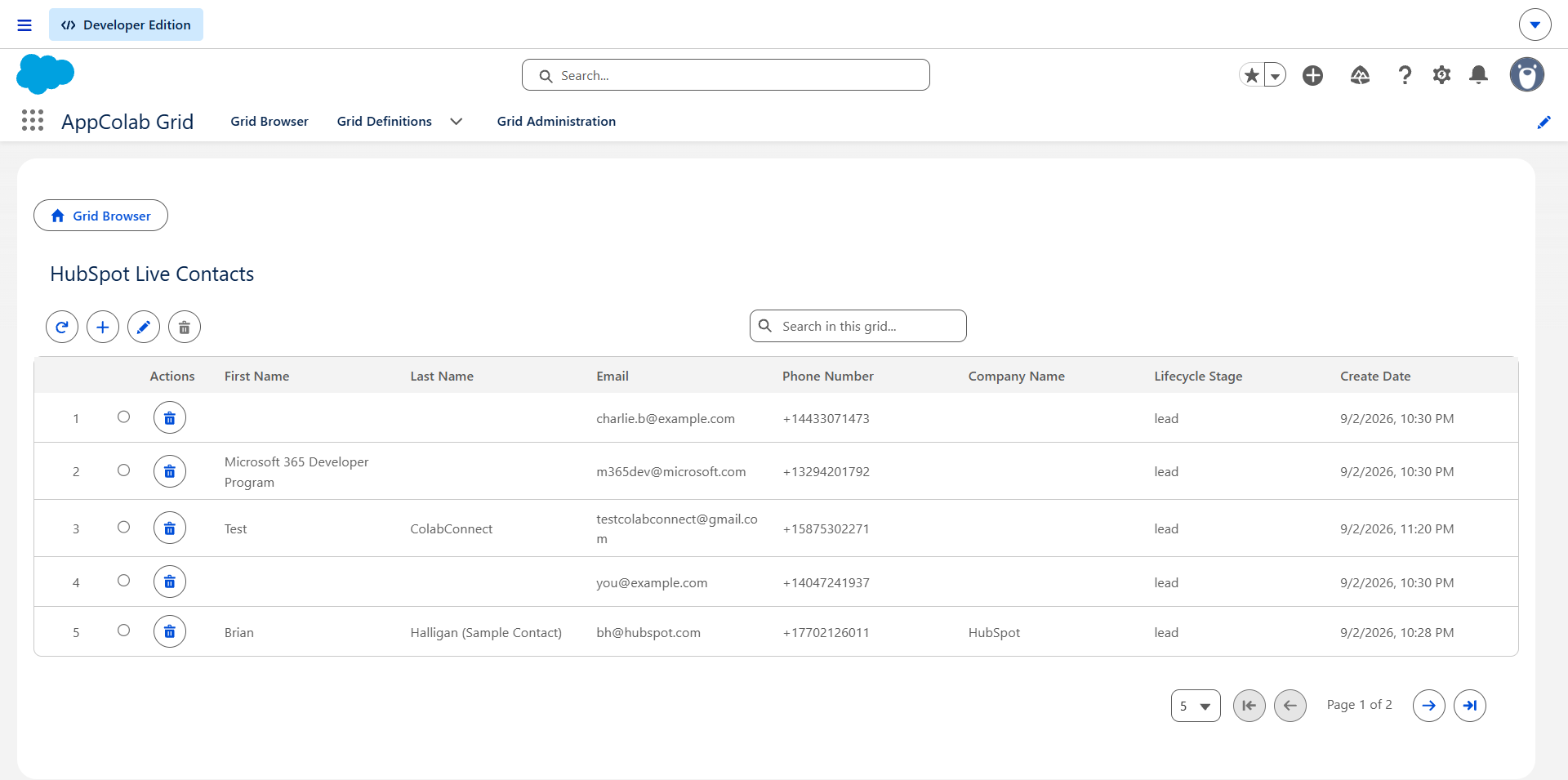The width and height of the screenshot is (1568, 780).
Task: Click the First Name column header
Action: (256, 376)
